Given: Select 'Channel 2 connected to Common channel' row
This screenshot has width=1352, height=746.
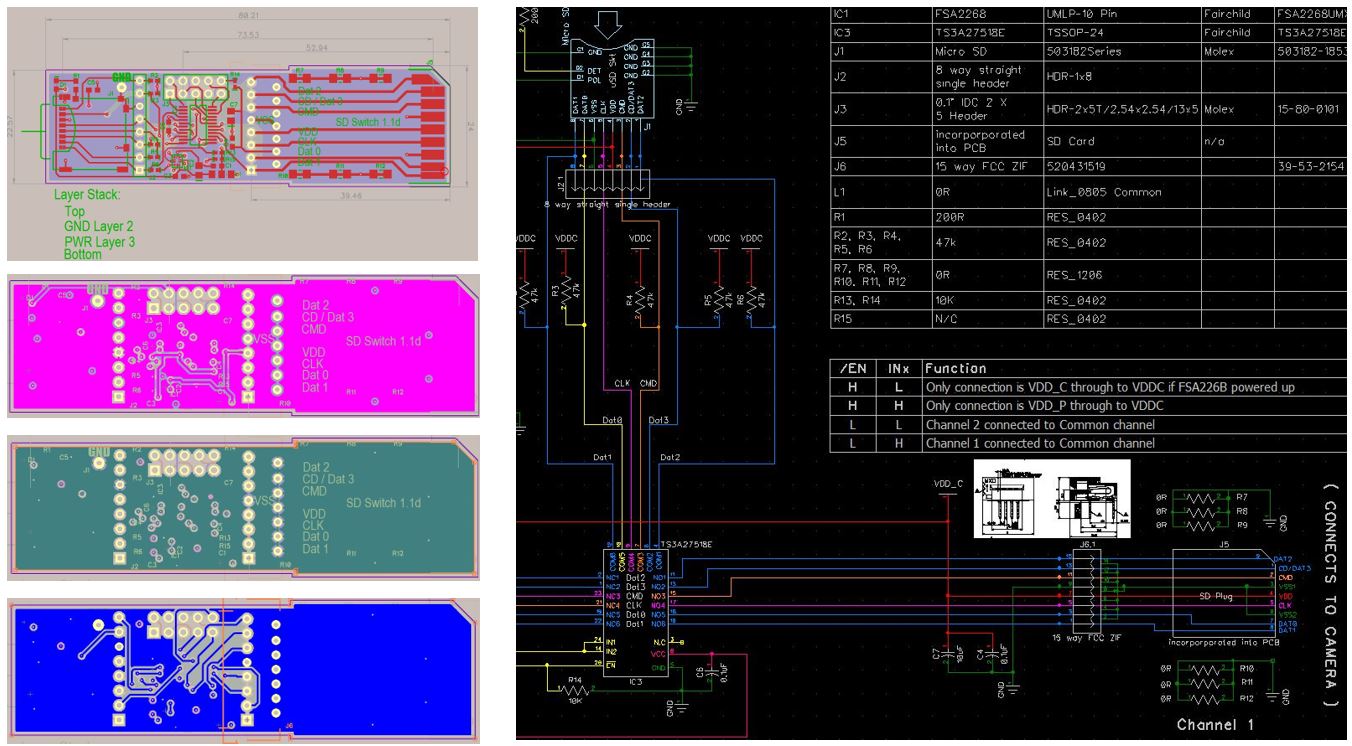Looking at the screenshot, I should click(1089, 425).
